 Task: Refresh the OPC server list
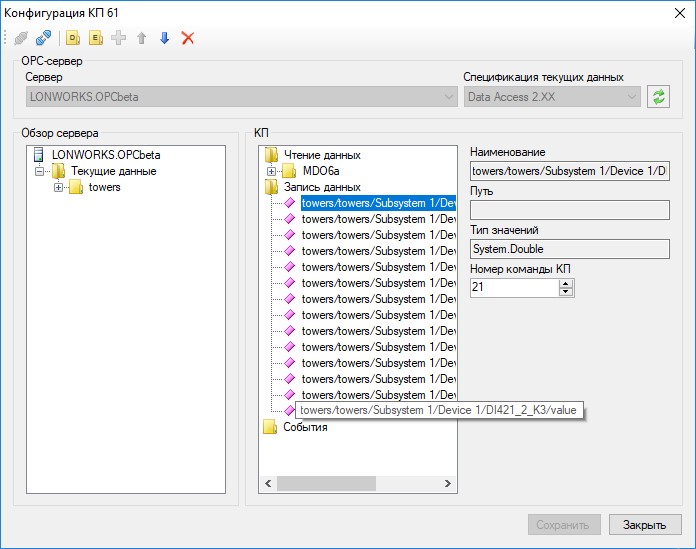(658, 97)
